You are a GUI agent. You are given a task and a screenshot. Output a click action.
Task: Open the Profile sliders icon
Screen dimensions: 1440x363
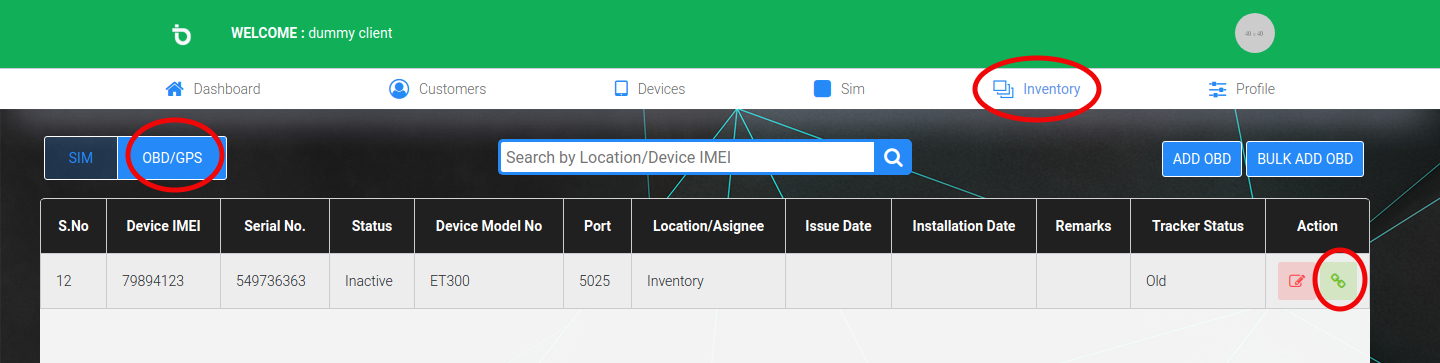point(1218,89)
